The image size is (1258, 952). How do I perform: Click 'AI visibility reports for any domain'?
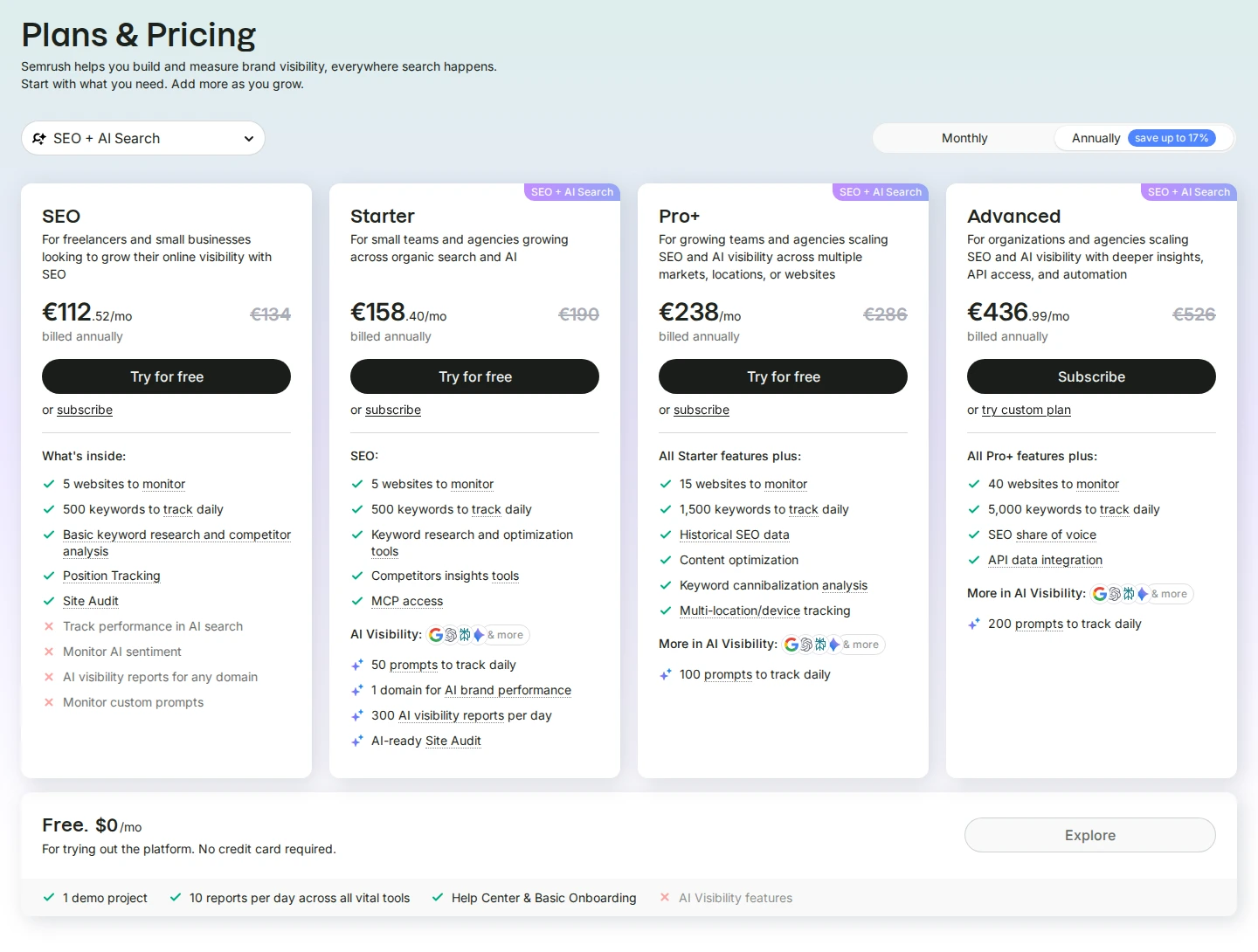(x=161, y=677)
